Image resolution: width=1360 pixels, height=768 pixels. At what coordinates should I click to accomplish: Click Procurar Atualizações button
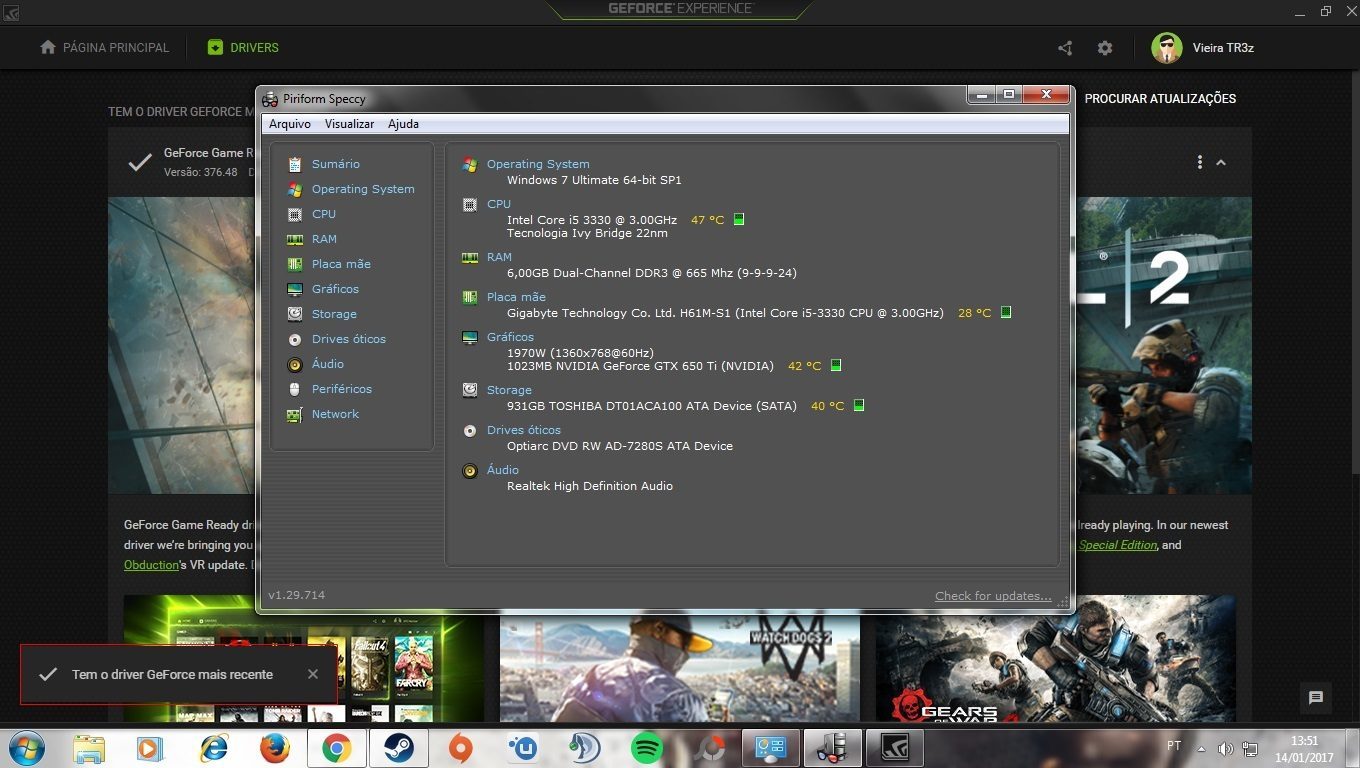click(1160, 99)
